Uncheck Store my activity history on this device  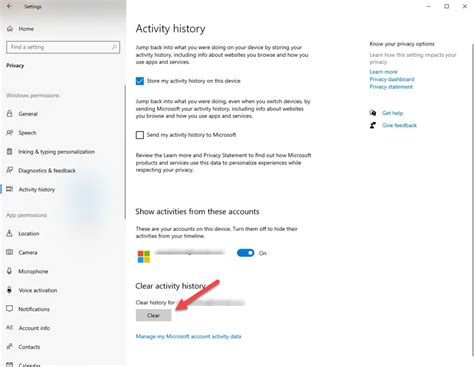click(x=140, y=81)
